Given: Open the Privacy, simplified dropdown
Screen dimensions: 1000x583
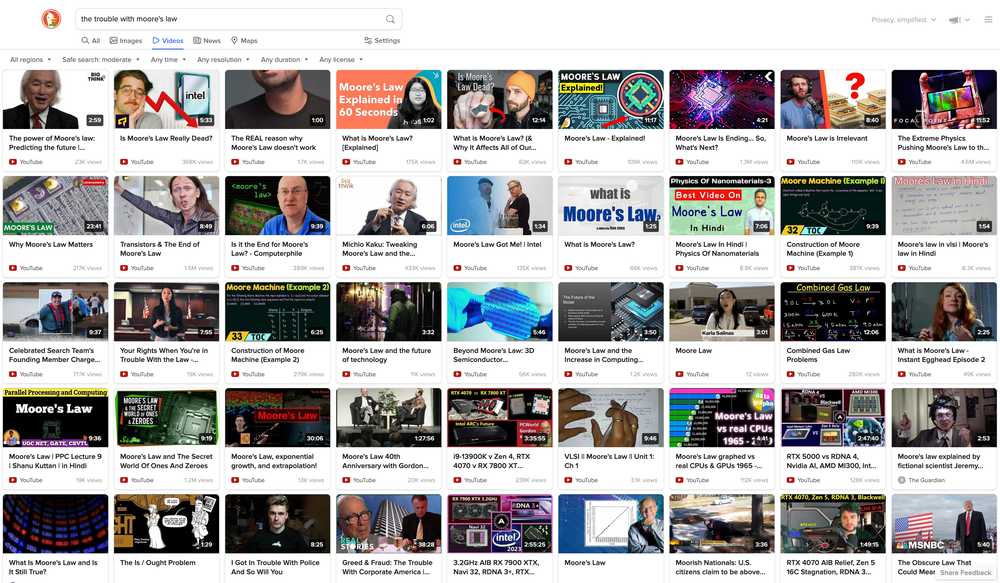Looking at the screenshot, I should (x=903, y=19).
